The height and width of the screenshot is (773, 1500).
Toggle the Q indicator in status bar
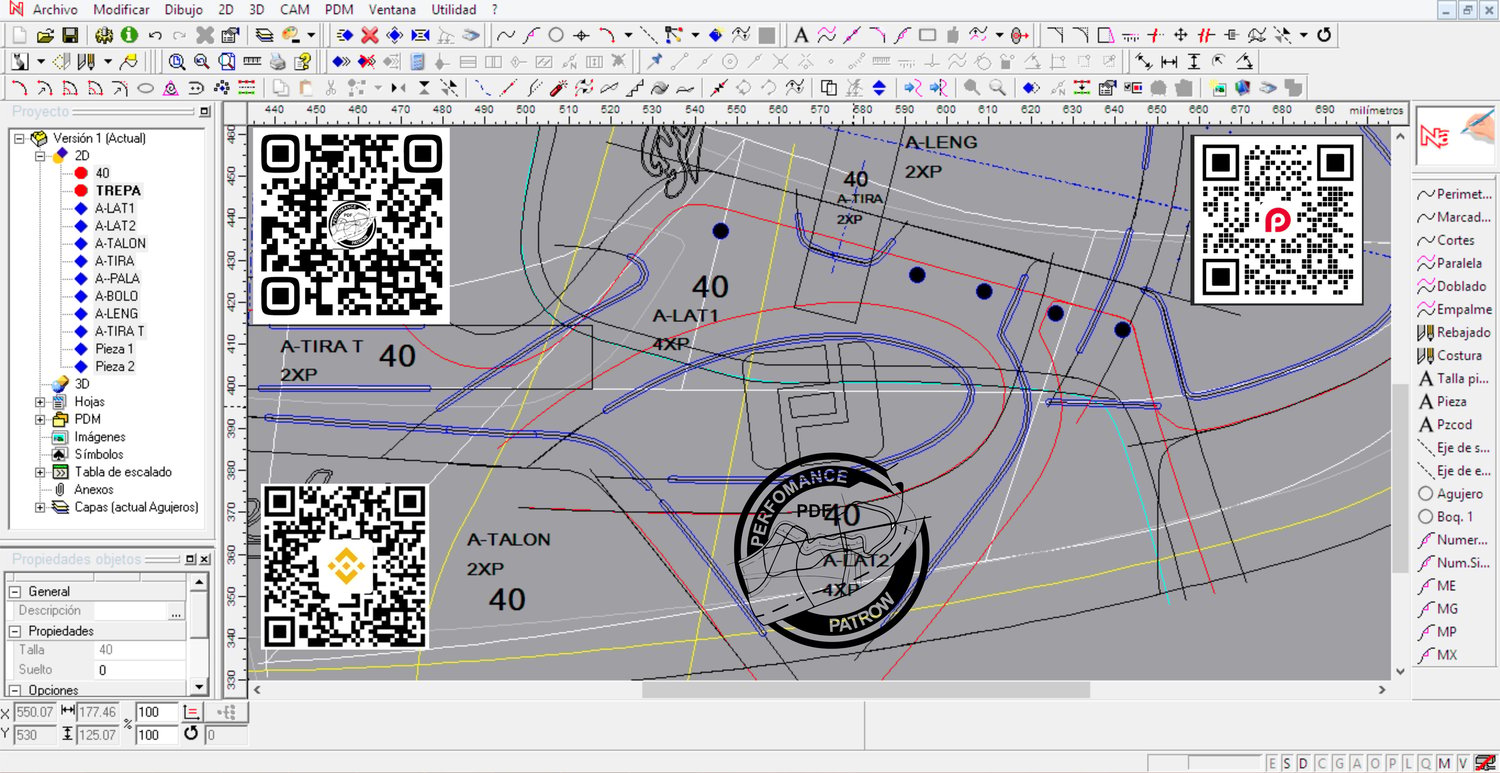(x=1424, y=764)
